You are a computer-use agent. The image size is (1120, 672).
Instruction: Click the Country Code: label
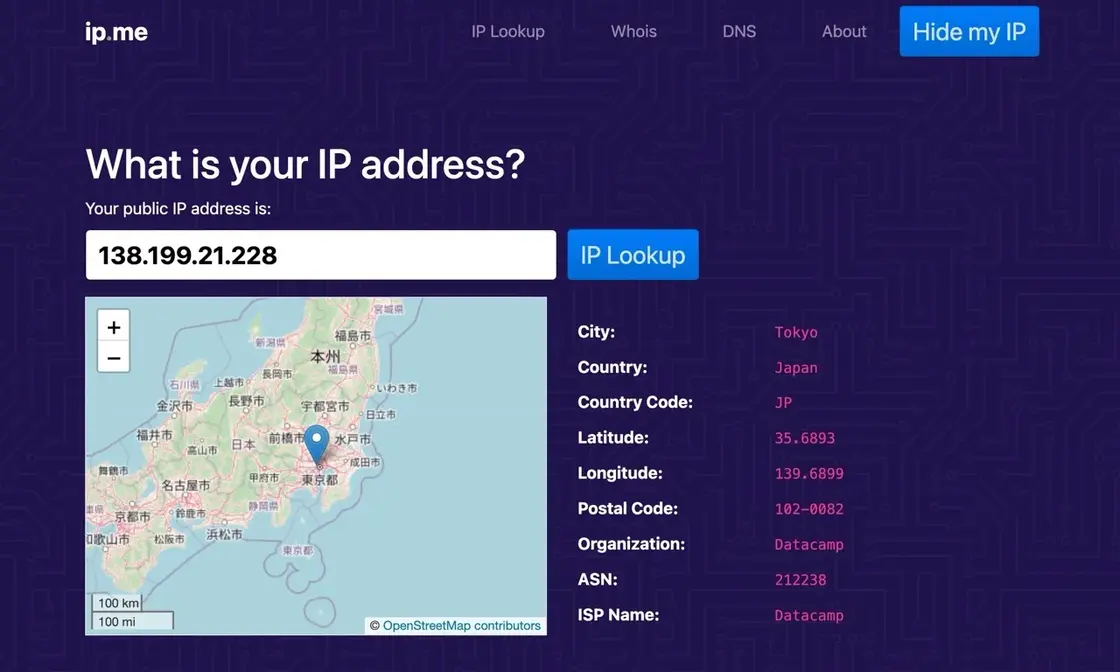click(x=635, y=402)
